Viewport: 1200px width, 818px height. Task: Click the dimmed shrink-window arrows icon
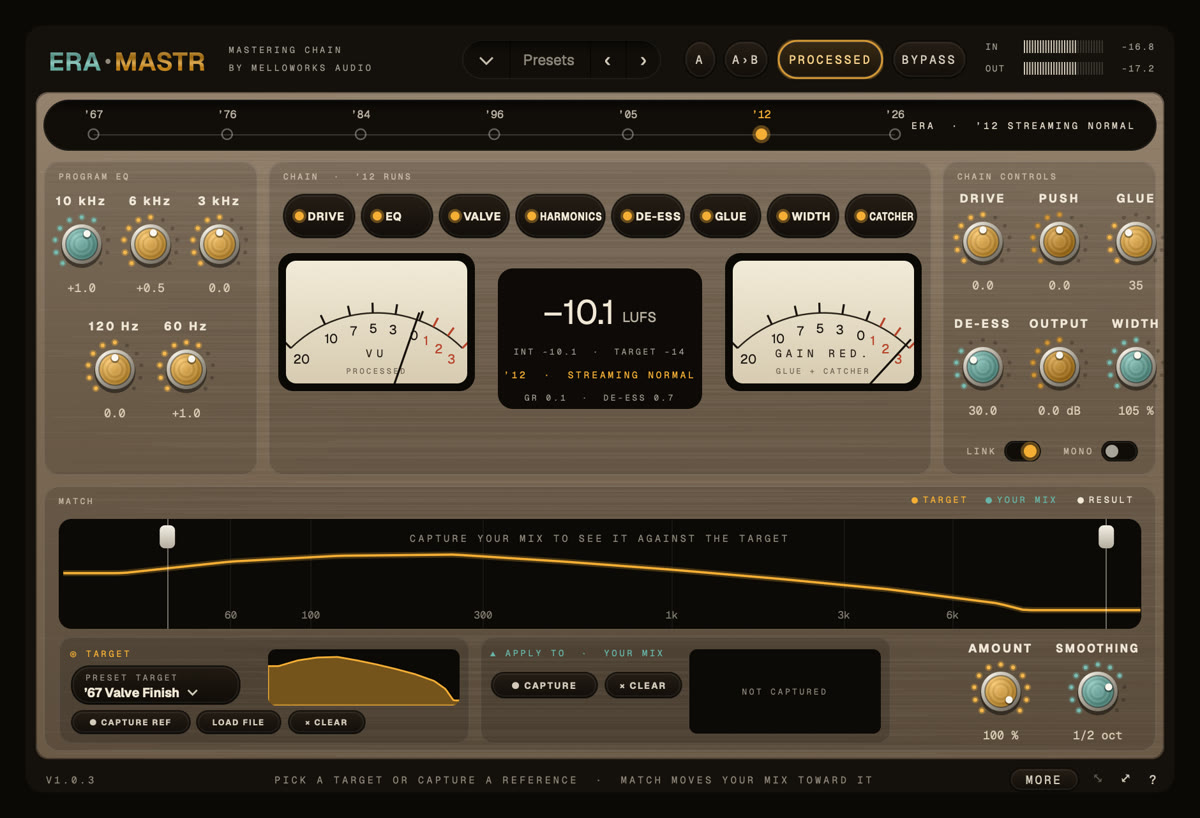coord(1098,779)
